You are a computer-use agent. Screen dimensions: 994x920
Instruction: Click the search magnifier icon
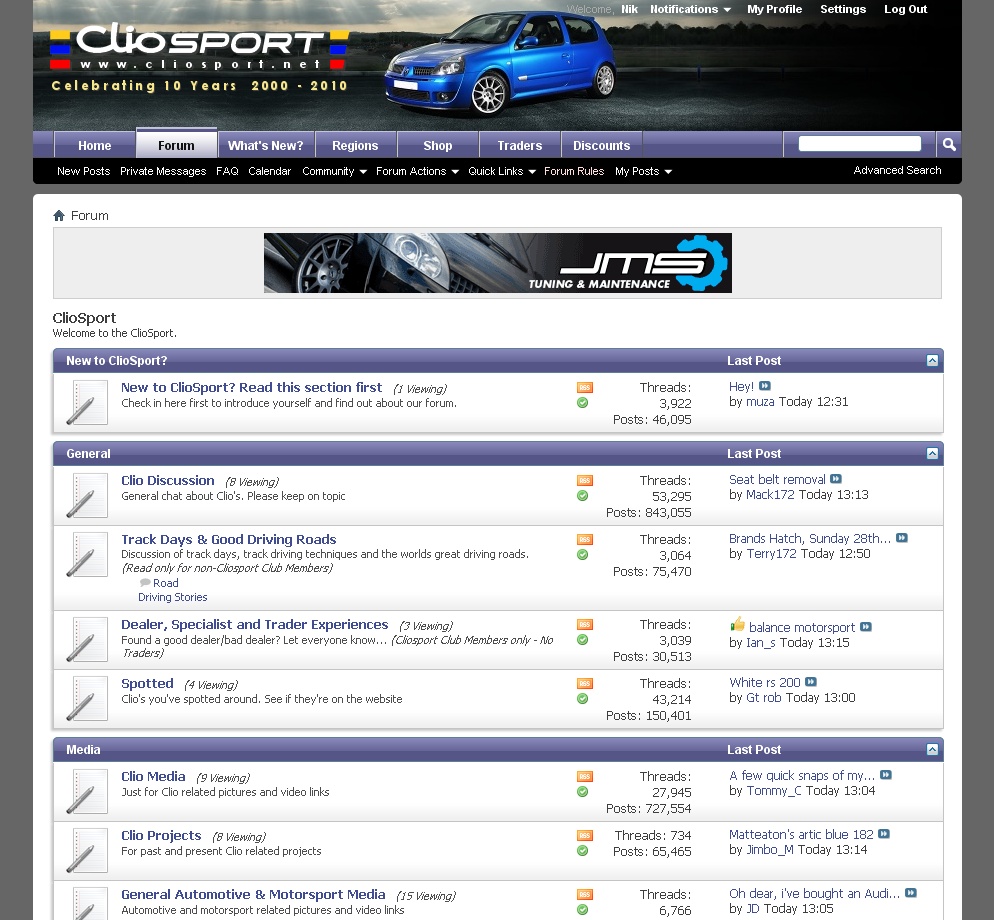949,144
